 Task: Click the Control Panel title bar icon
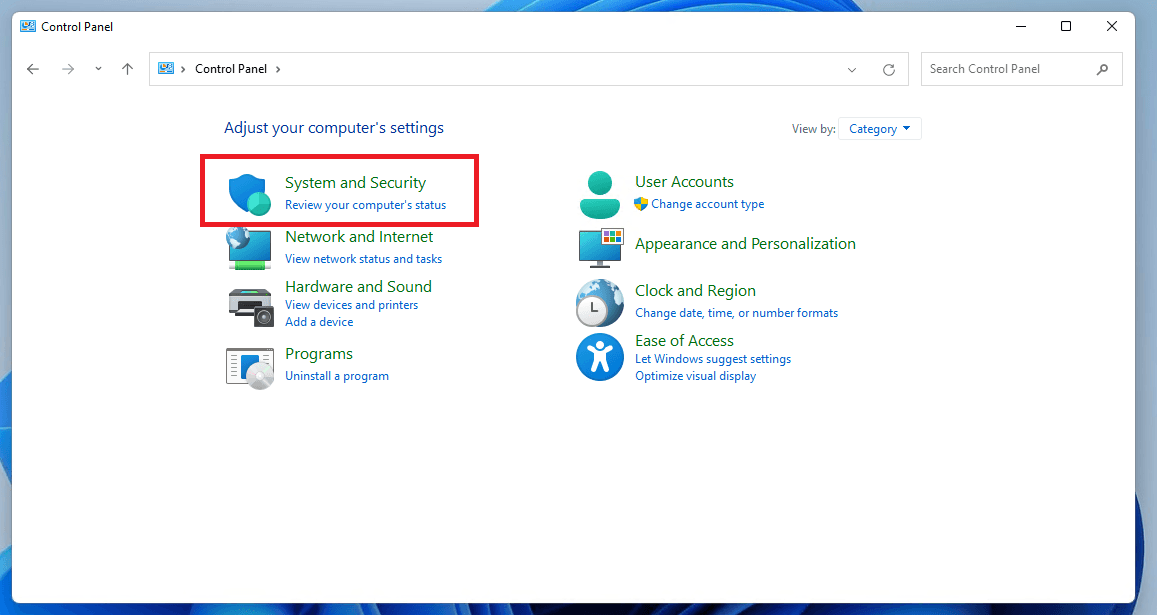coord(28,27)
